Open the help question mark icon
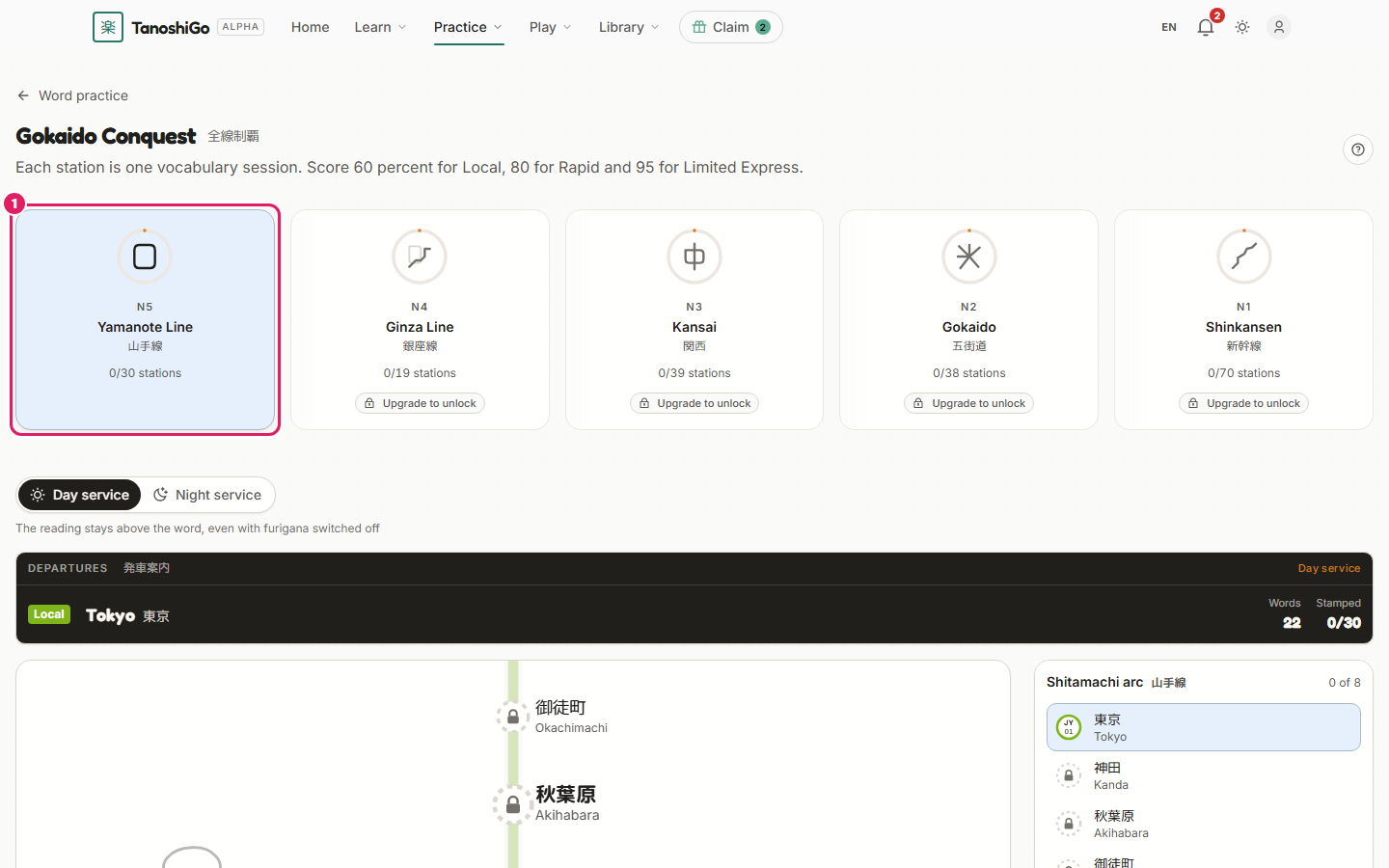1389x868 pixels. (1358, 149)
